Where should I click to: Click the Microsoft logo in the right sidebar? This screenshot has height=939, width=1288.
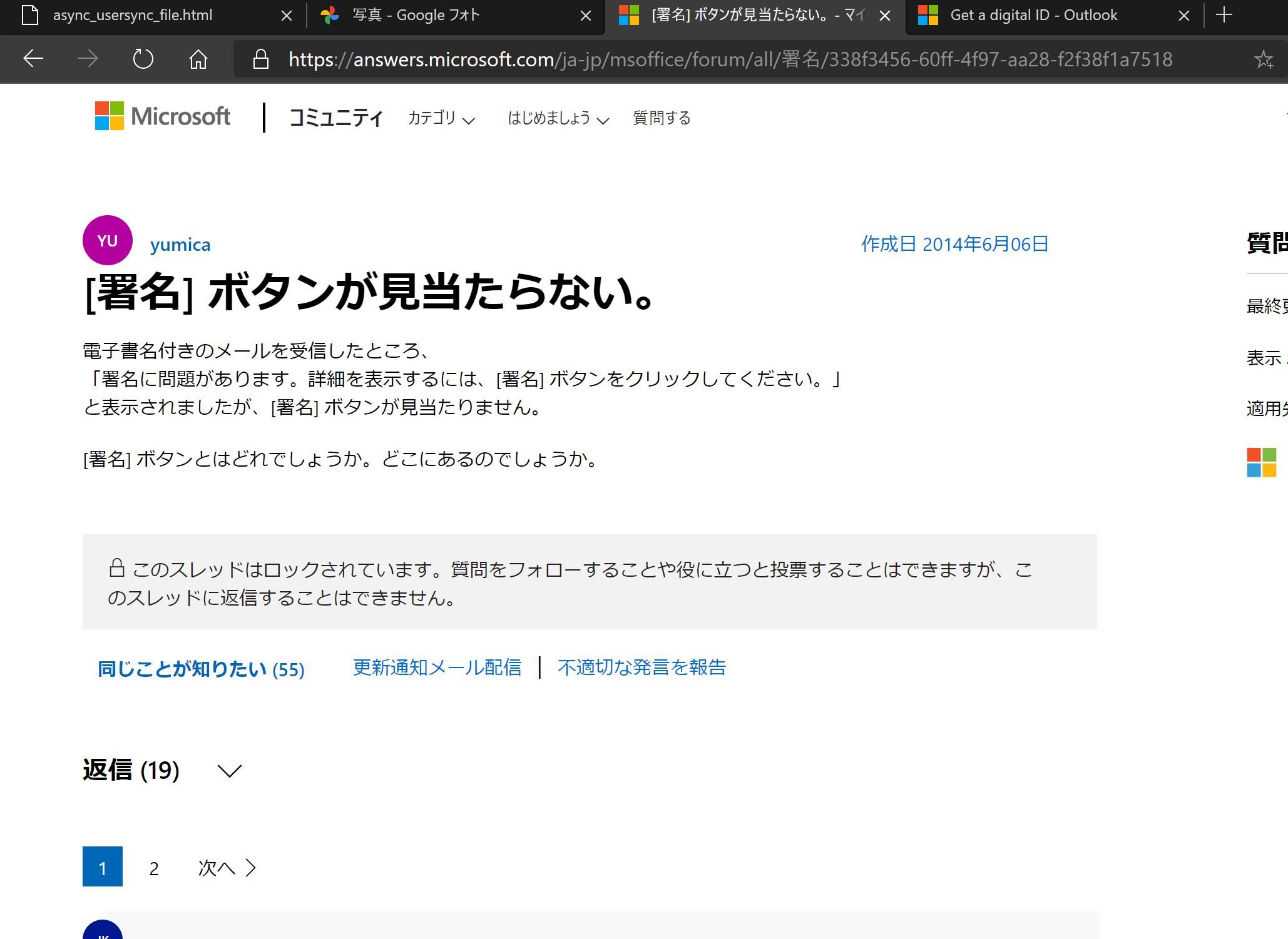pos(1261,462)
